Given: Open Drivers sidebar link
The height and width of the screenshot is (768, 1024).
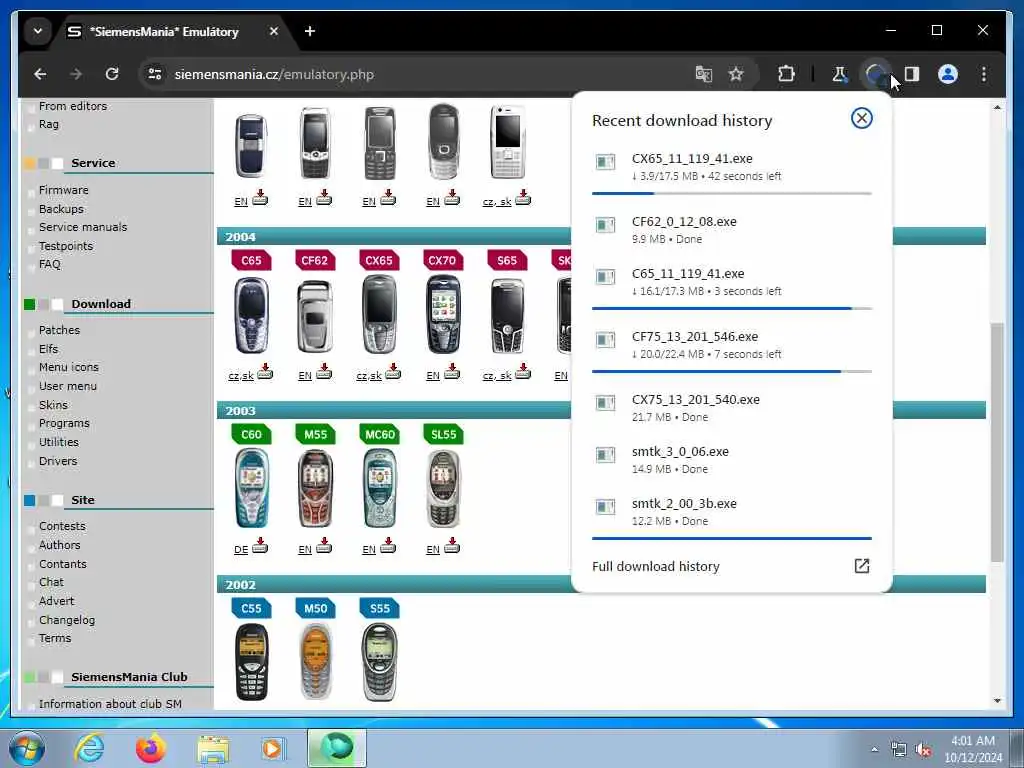Looking at the screenshot, I should (x=58, y=461).
